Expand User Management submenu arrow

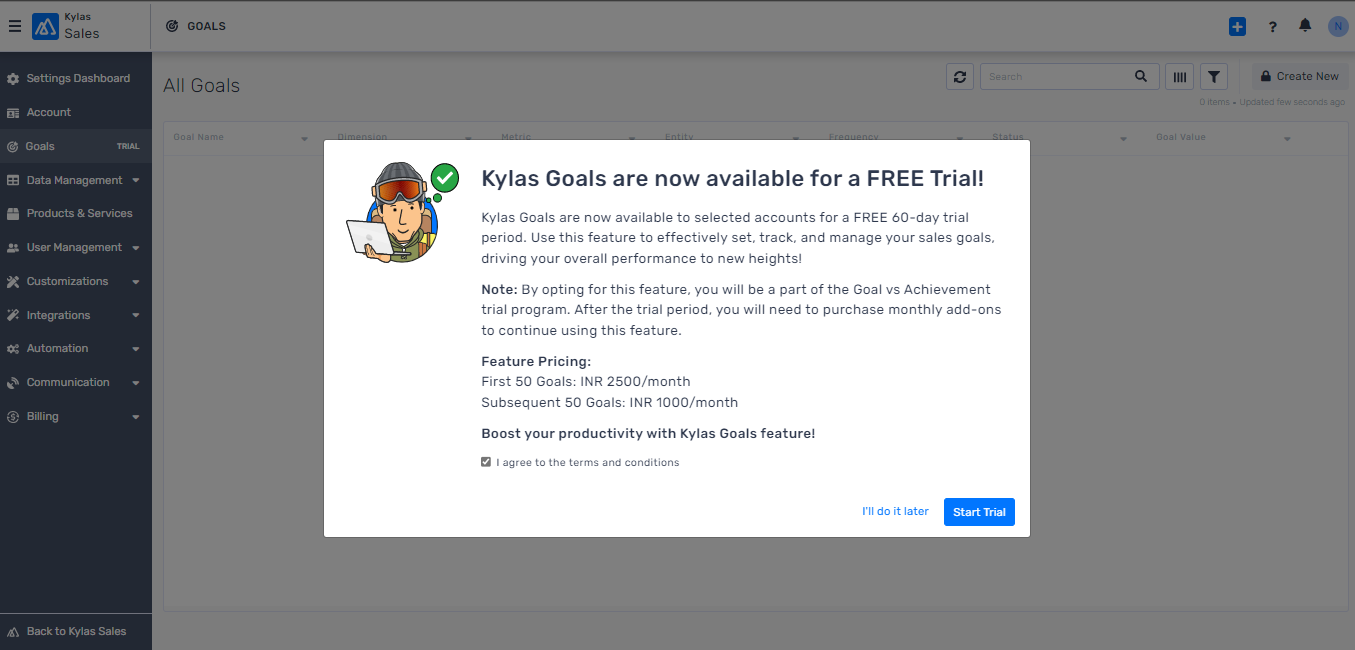(x=136, y=248)
